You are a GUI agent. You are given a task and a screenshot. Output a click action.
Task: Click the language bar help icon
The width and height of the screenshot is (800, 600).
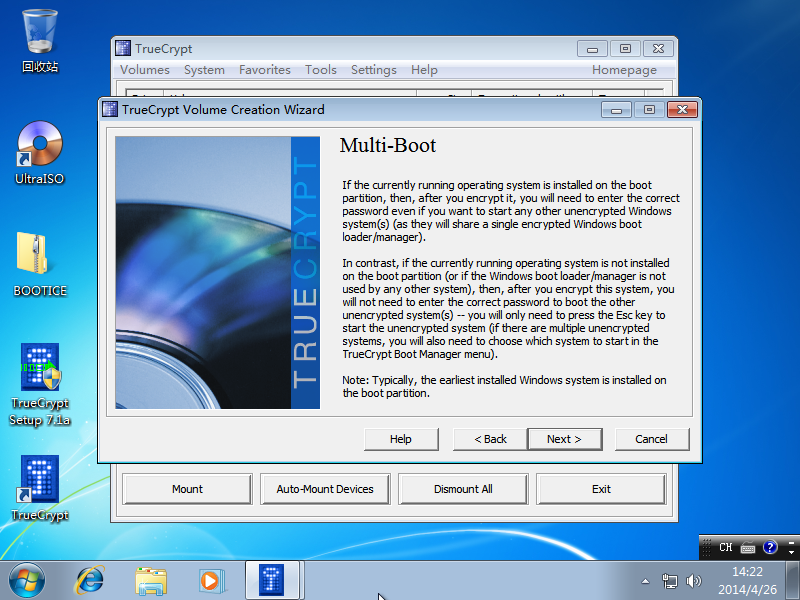coord(770,547)
